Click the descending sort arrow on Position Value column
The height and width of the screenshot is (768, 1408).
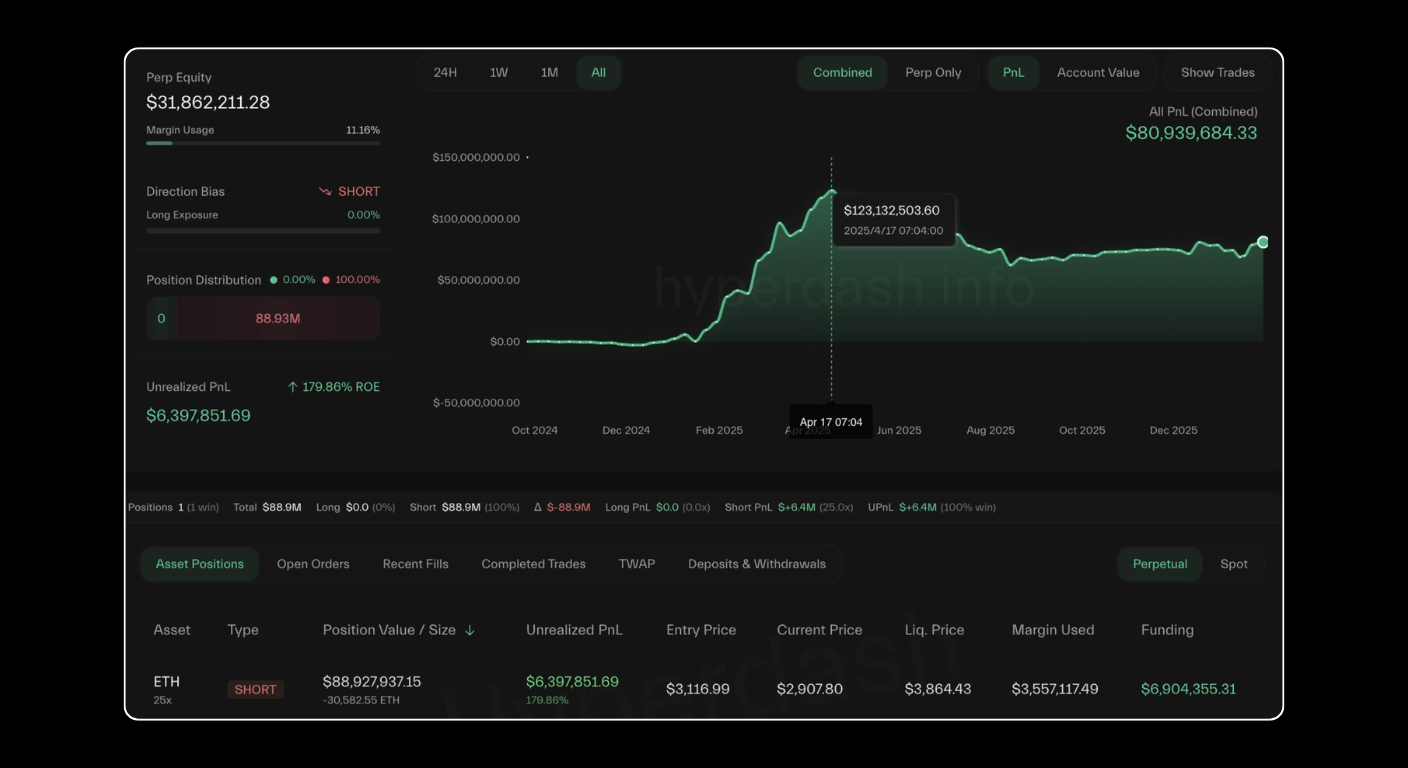(471, 629)
